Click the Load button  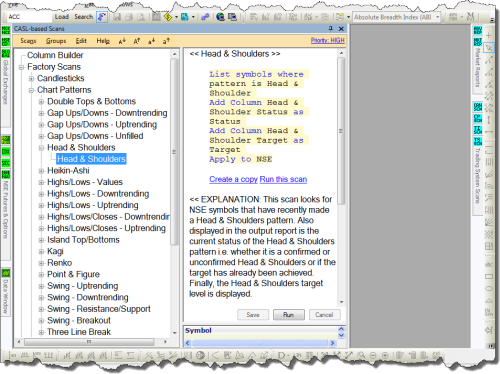62,17
